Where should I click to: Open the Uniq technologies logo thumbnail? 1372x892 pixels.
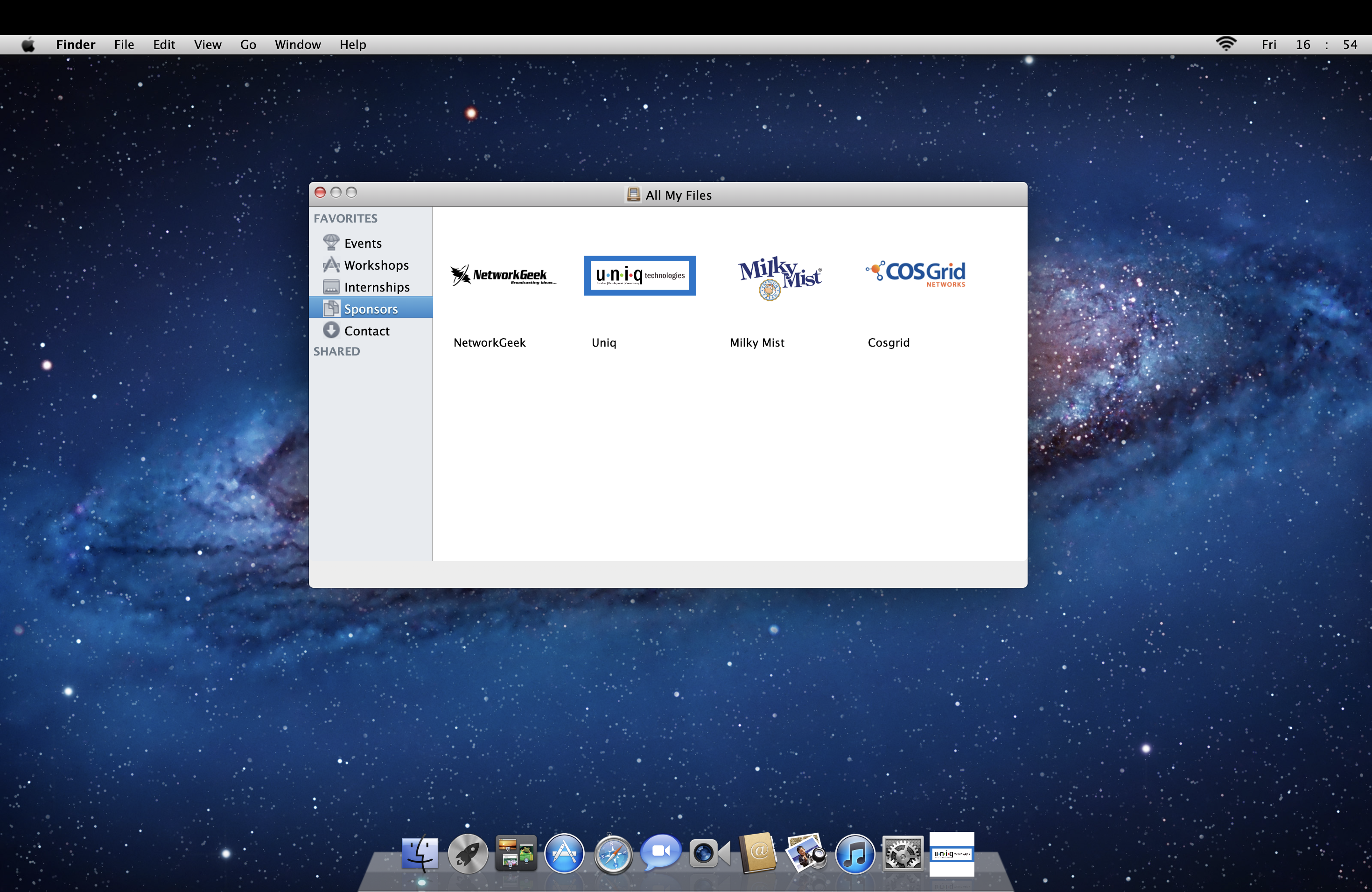640,275
